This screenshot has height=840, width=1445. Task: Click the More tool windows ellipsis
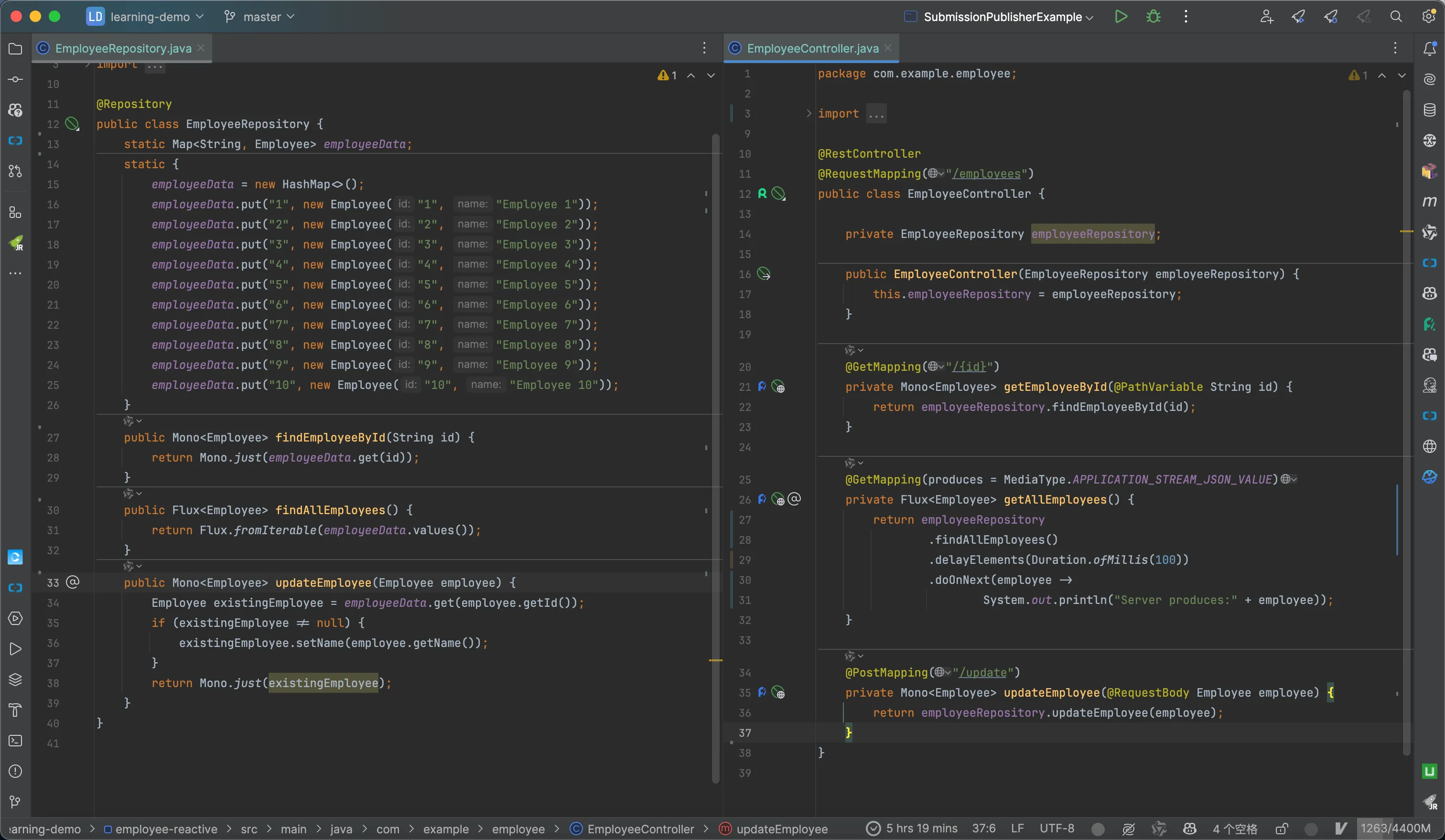15,273
